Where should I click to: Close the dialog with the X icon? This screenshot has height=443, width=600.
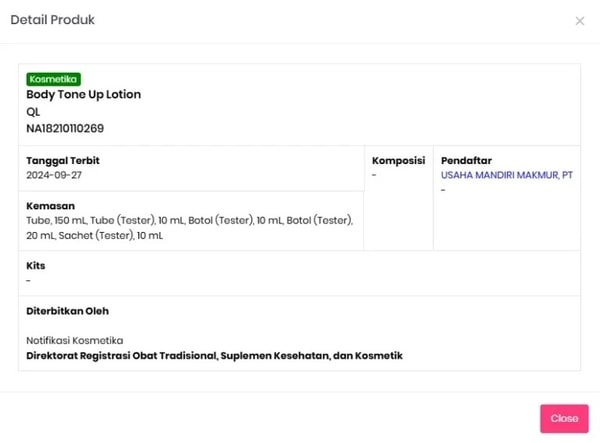(x=580, y=21)
